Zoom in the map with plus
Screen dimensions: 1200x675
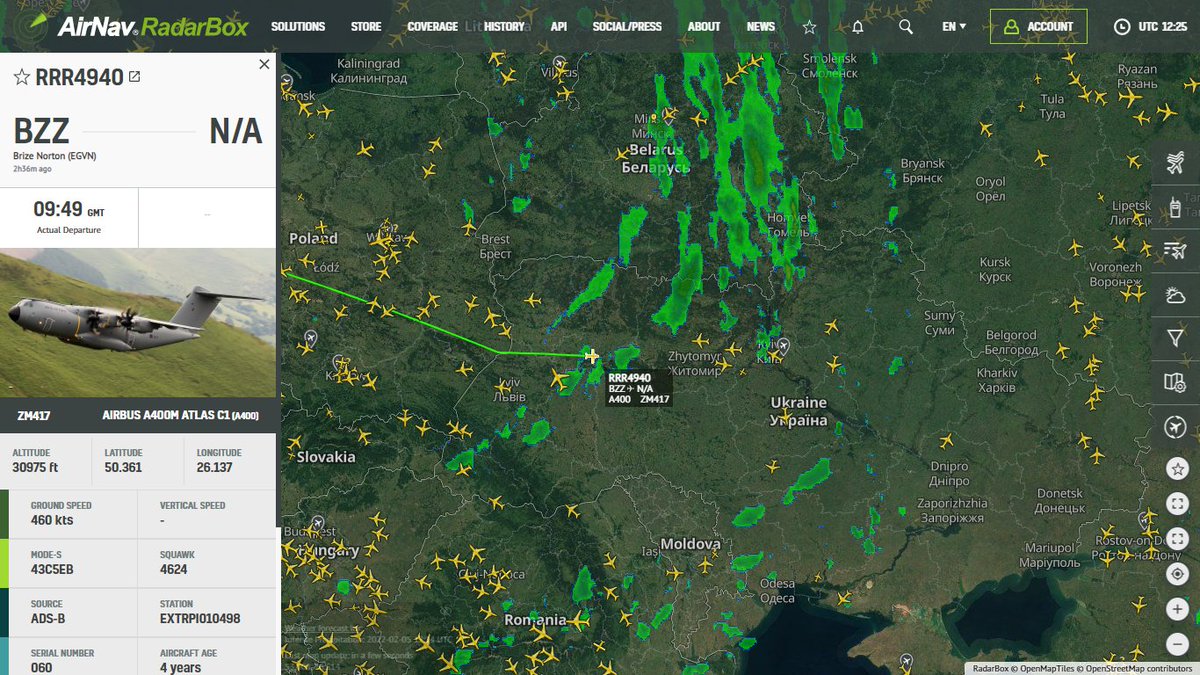tap(1176, 609)
